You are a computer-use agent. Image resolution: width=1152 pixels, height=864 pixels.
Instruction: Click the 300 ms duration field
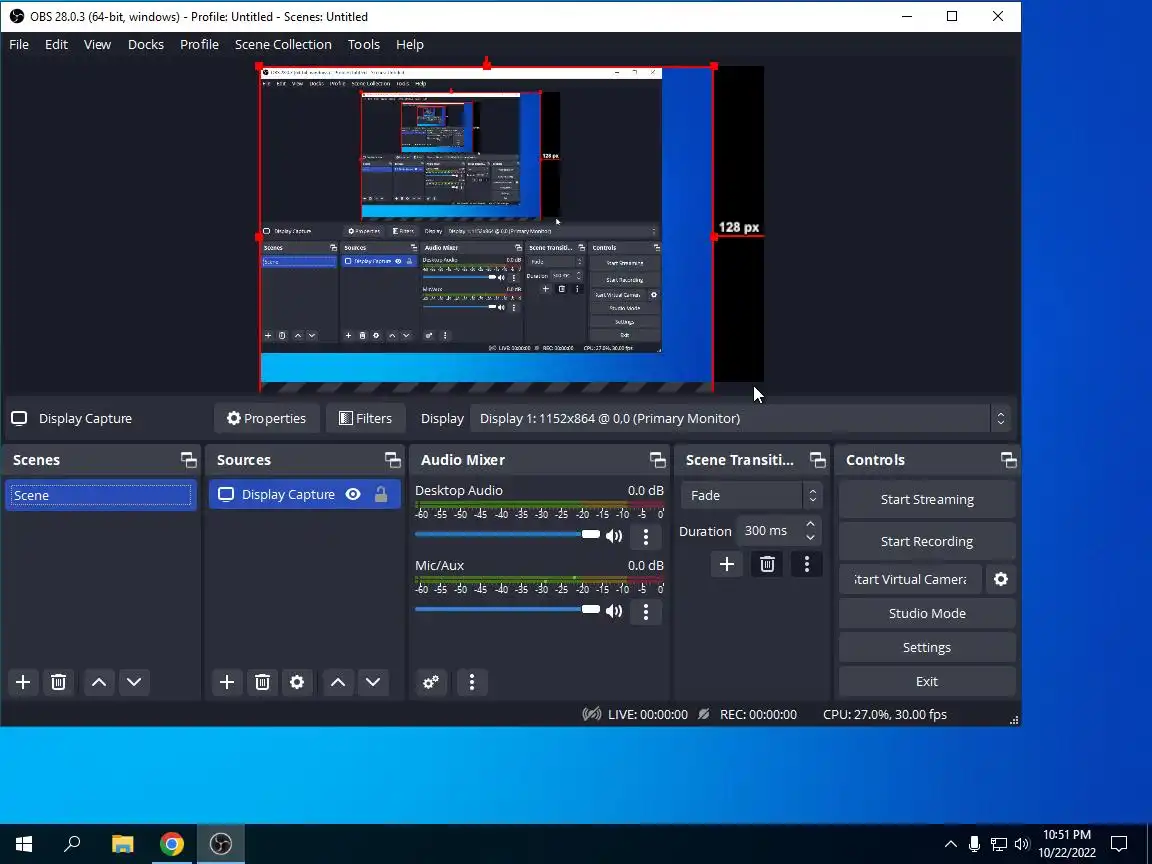click(x=769, y=530)
